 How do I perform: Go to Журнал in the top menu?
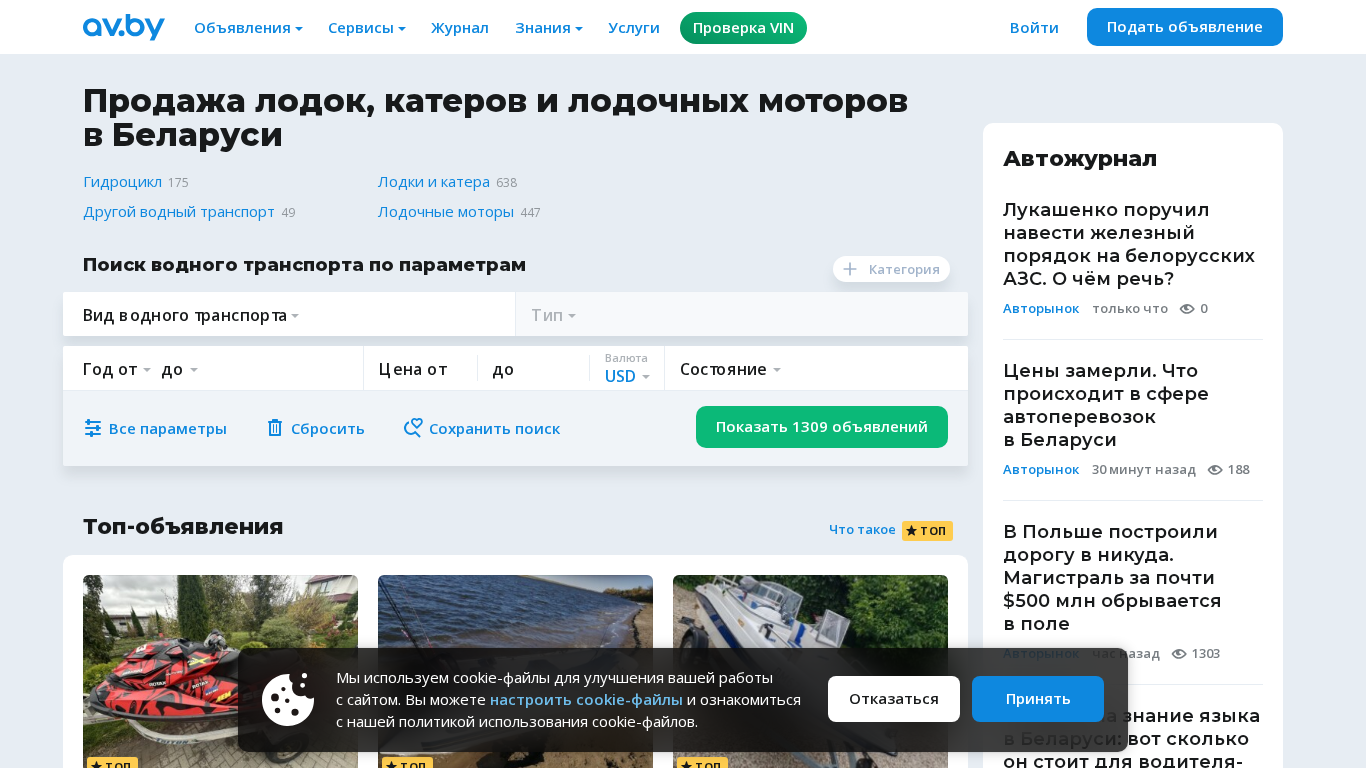point(460,28)
